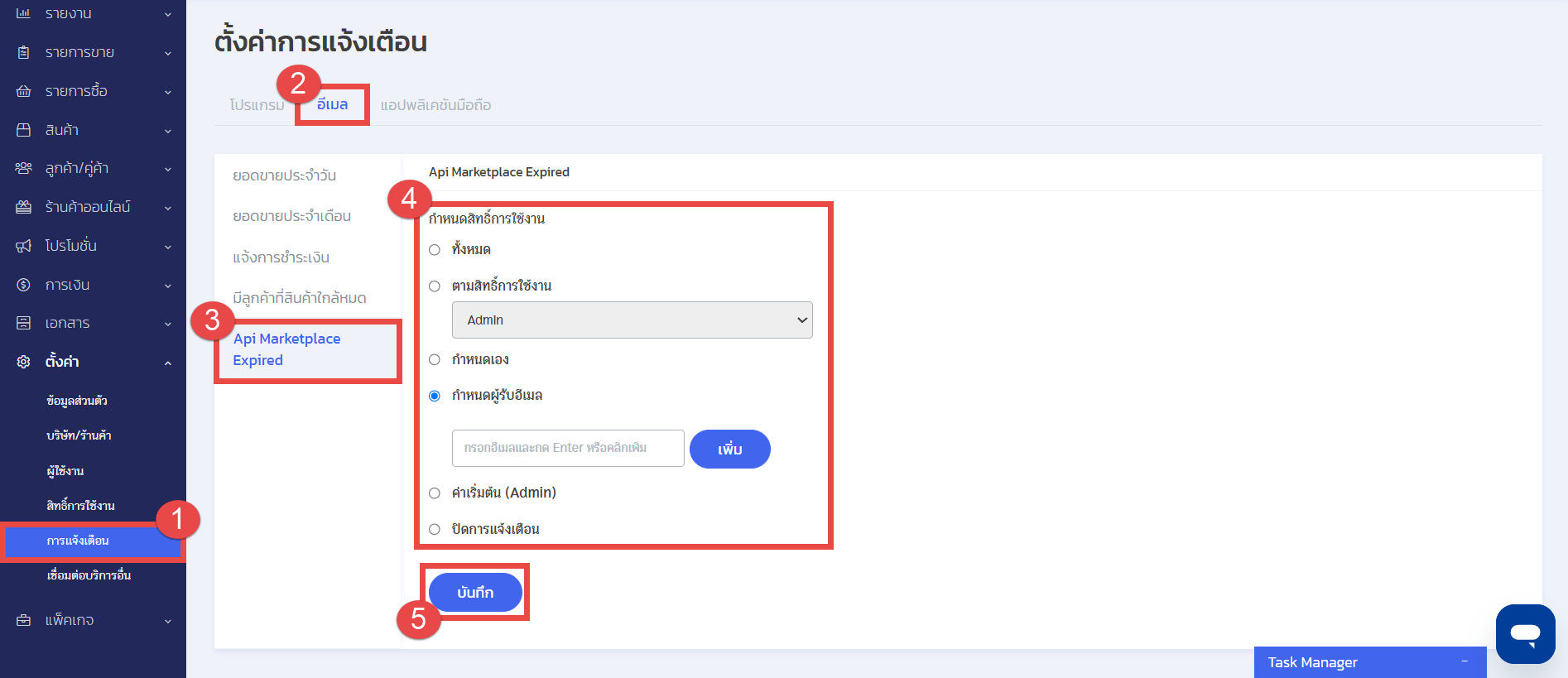The height and width of the screenshot is (678, 1568).
Task: Click the รายการขาย clipboard icon
Action: pyautogui.click(x=23, y=52)
